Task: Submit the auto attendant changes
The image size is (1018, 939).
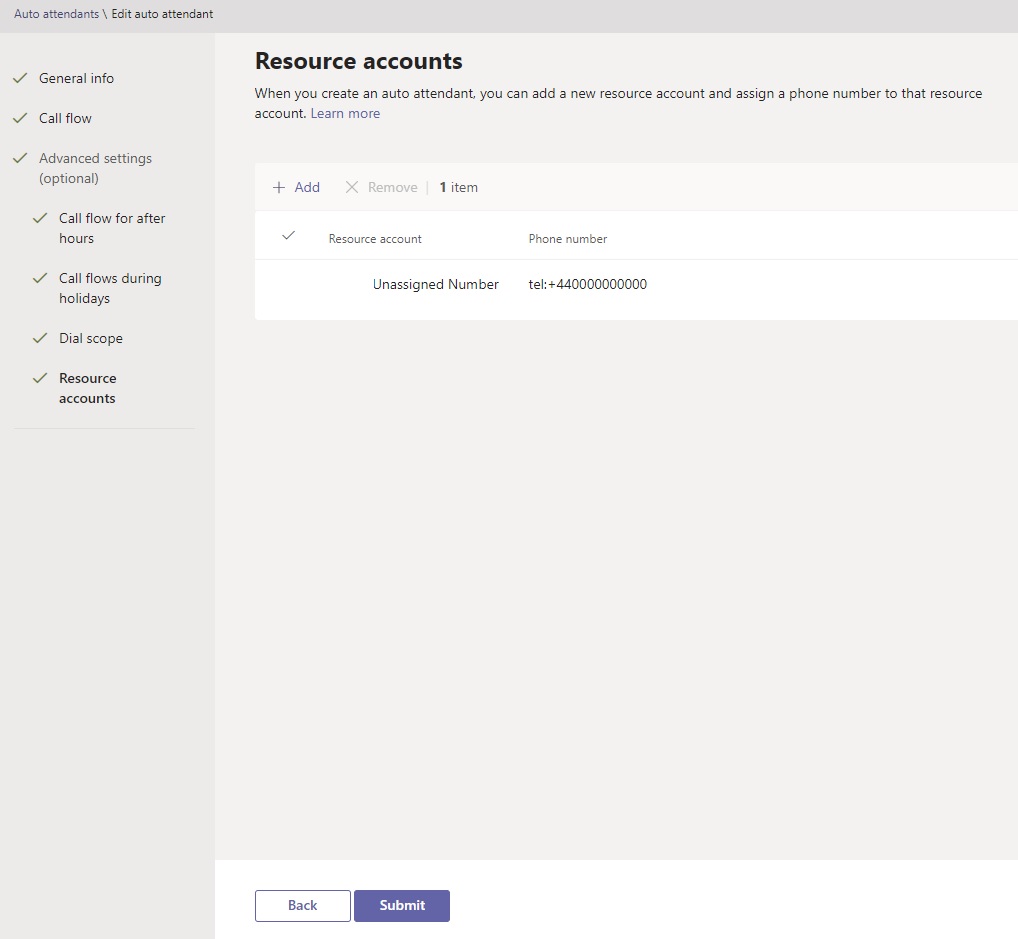Action: (x=402, y=906)
